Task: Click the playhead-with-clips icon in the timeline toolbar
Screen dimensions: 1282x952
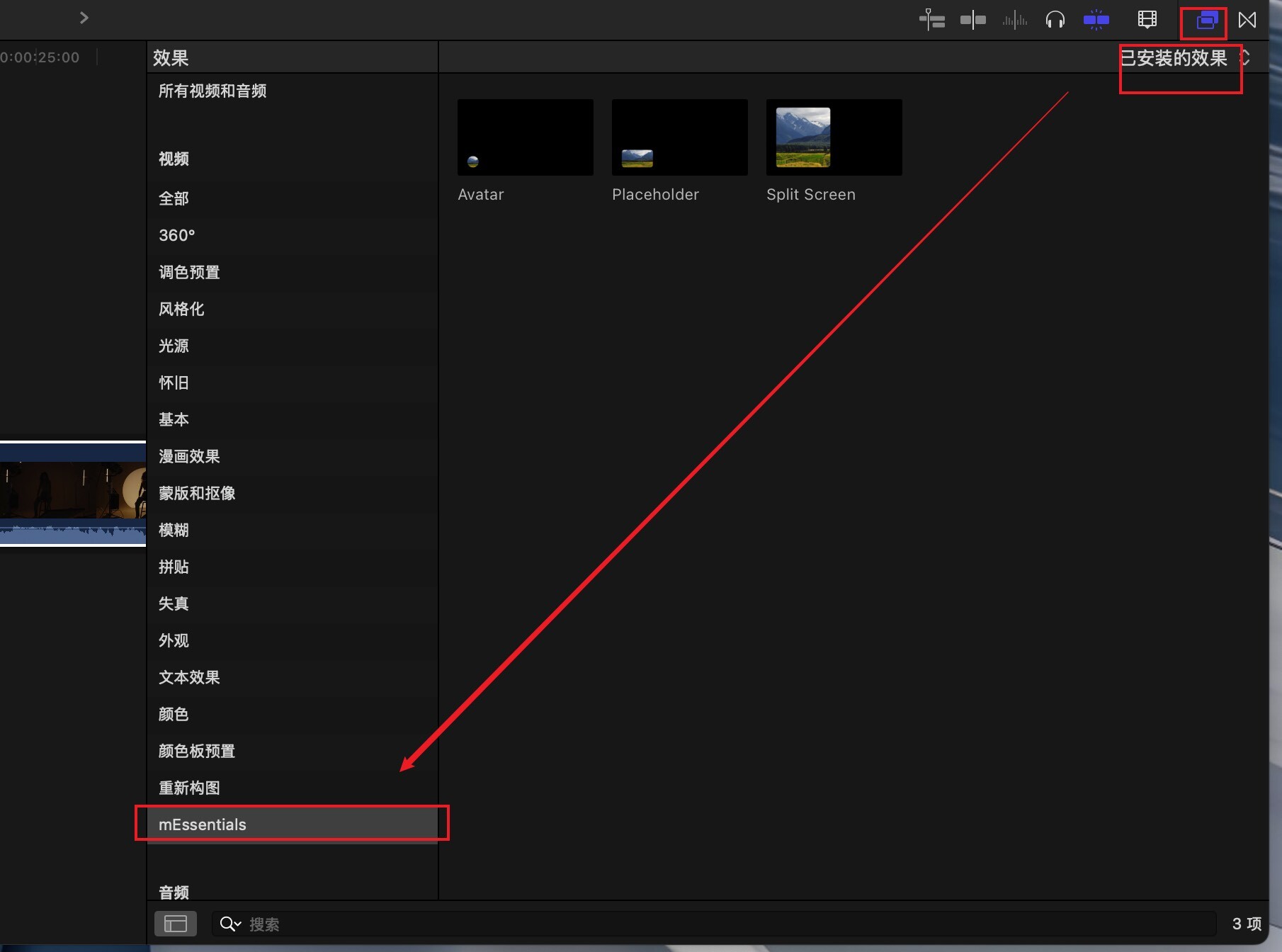Action: click(x=932, y=20)
